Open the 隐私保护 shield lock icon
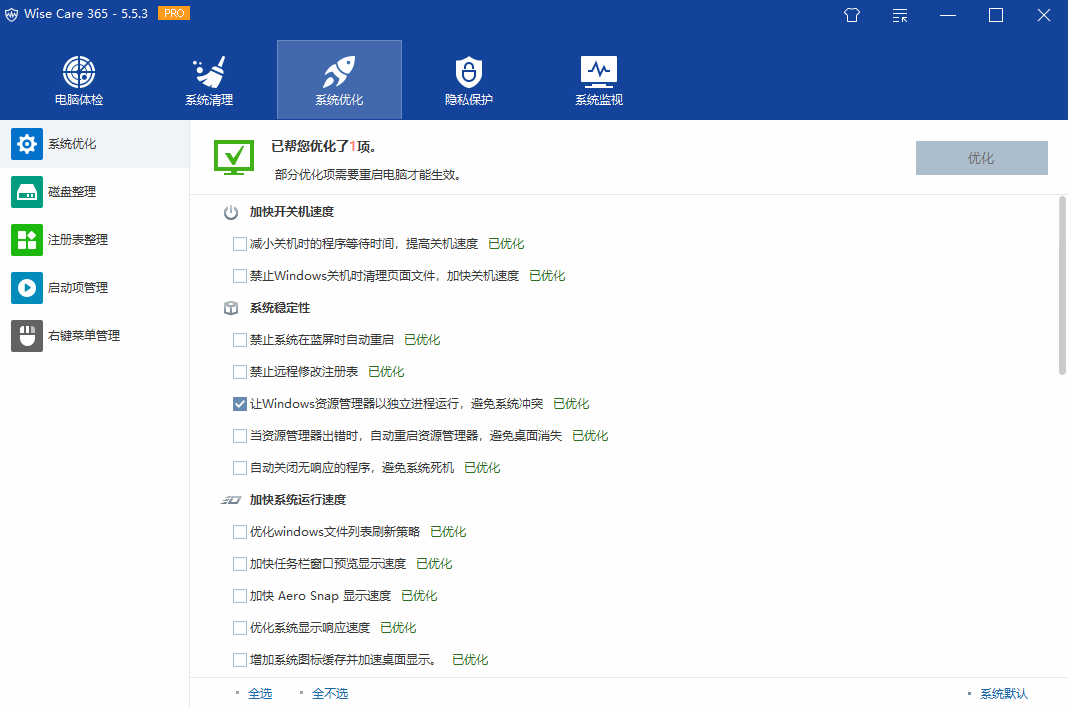The width and height of the screenshot is (1068, 708). pyautogui.click(x=469, y=73)
